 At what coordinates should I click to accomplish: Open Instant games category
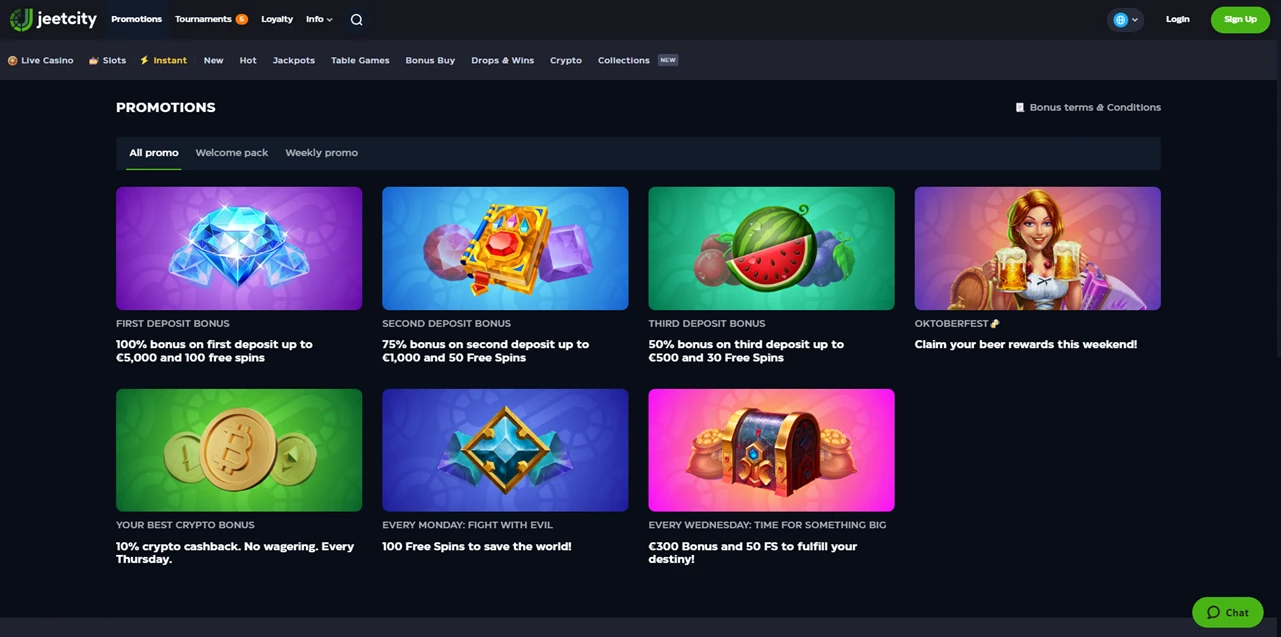(163, 60)
